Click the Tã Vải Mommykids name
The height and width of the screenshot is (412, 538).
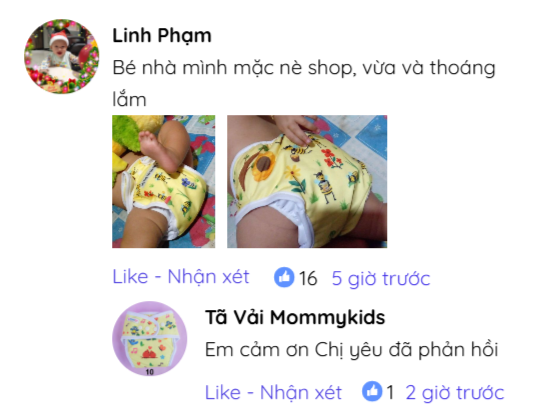tap(295, 318)
